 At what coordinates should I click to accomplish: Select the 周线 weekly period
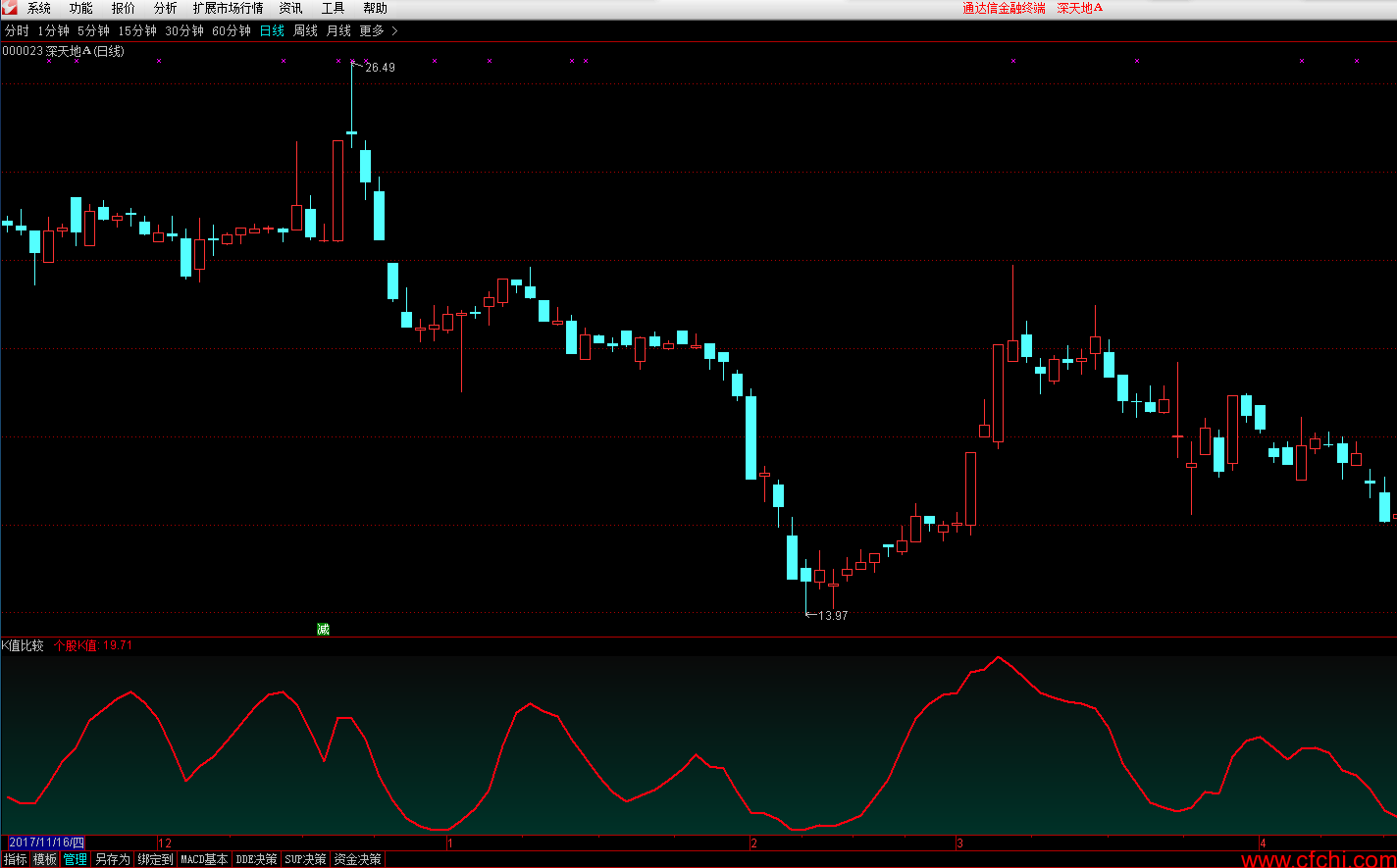tap(305, 30)
